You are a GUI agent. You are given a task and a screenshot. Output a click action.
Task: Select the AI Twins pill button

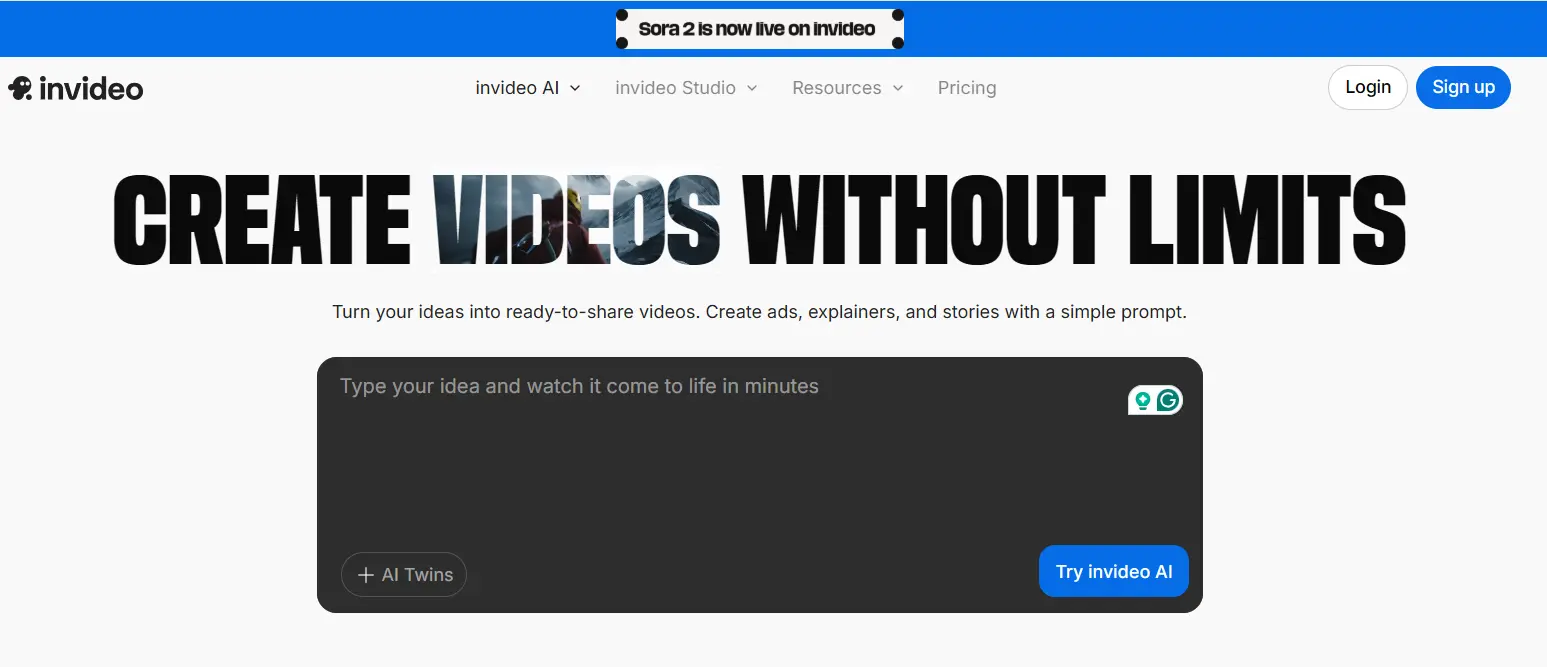pyautogui.click(x=404, y=575)
